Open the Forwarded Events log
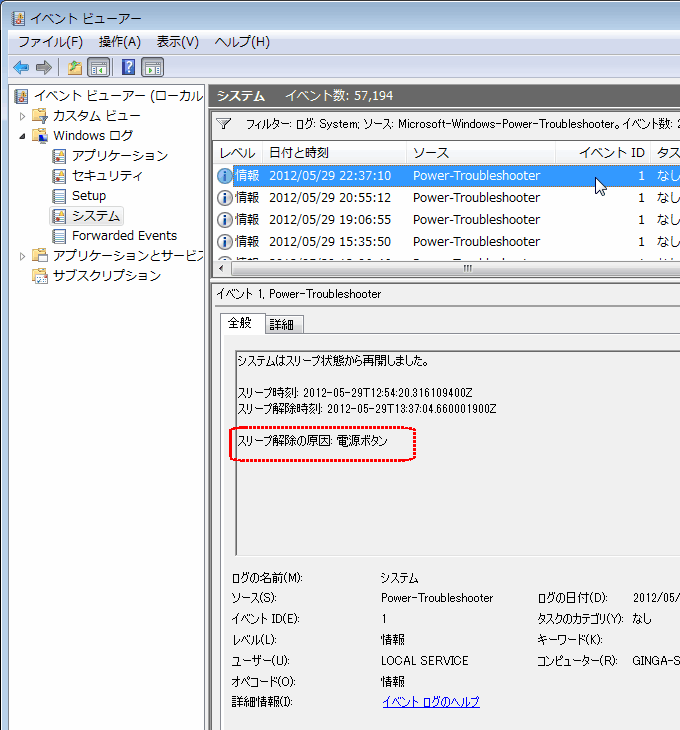The height and width of the screenshot is (730, 680). click(123, 235)
